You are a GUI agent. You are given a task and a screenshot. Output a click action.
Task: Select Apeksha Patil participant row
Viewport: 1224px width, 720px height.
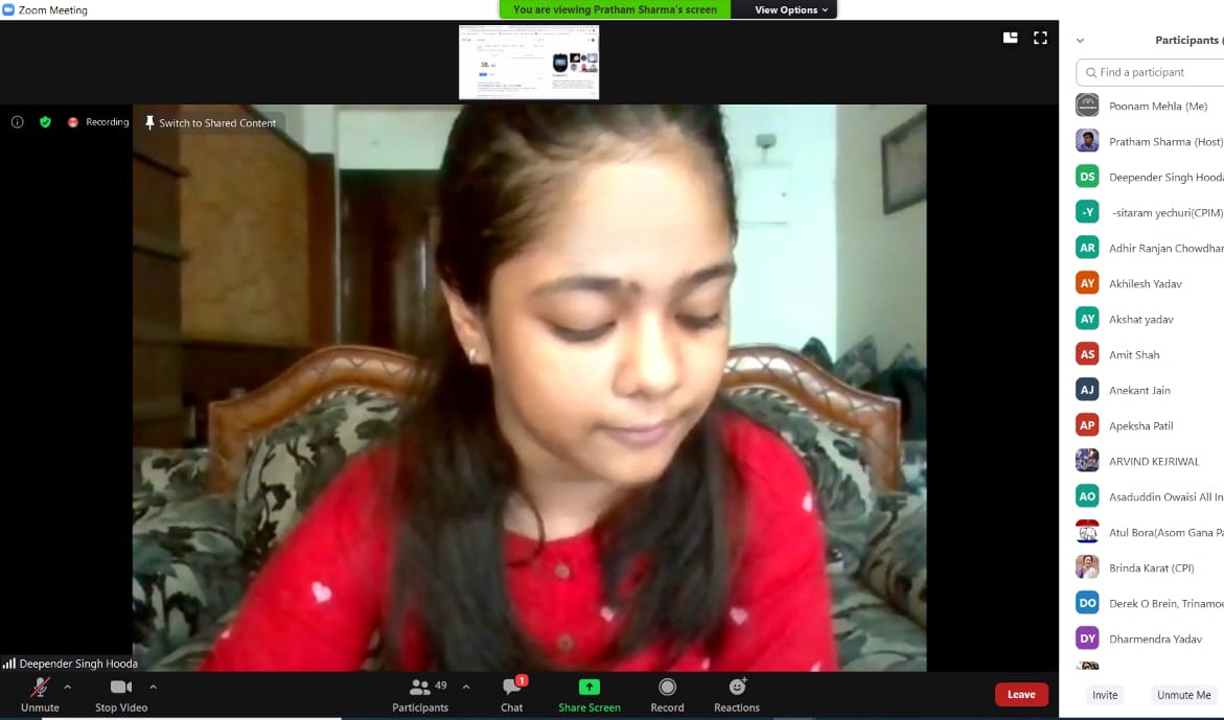pos(1150,425)
